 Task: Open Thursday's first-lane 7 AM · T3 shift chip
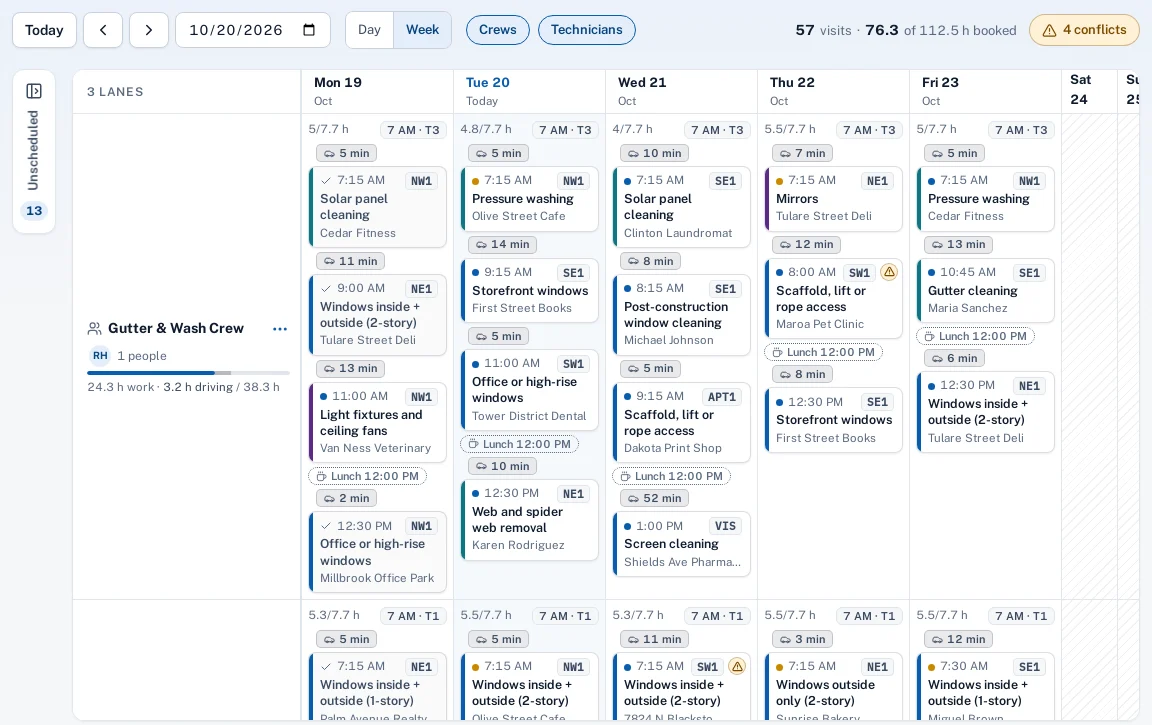point(869,130)
